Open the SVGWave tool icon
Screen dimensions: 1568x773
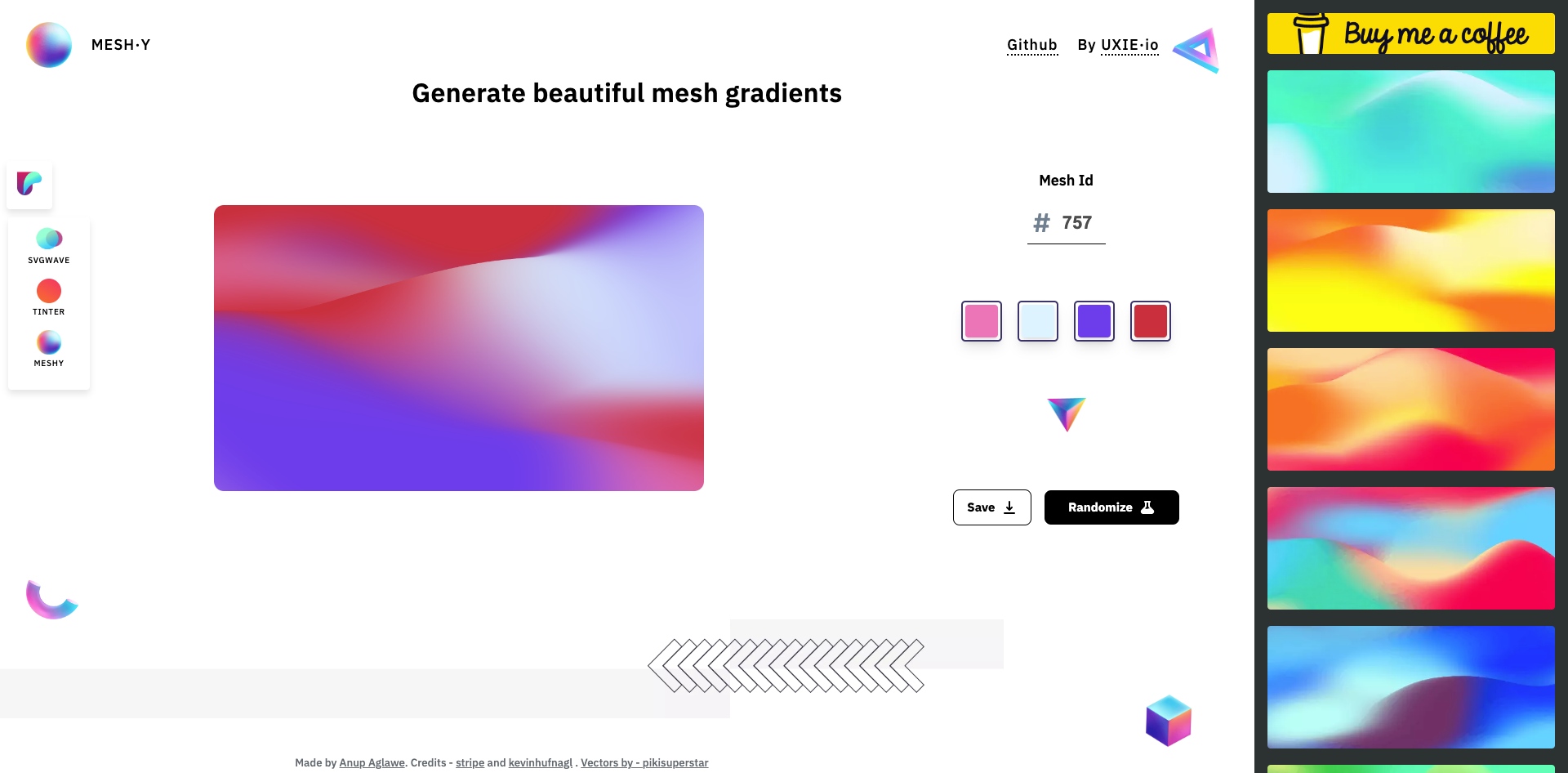[x=49, y=239]
